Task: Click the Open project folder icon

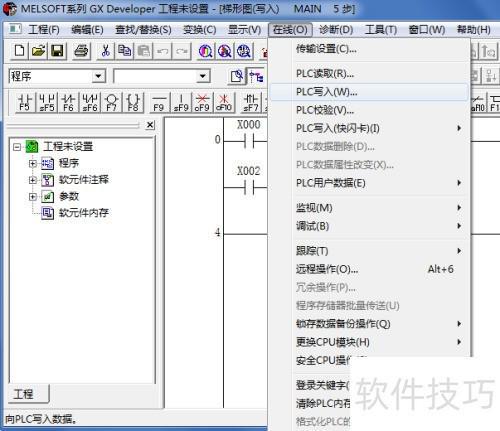Action: (38, 51)
